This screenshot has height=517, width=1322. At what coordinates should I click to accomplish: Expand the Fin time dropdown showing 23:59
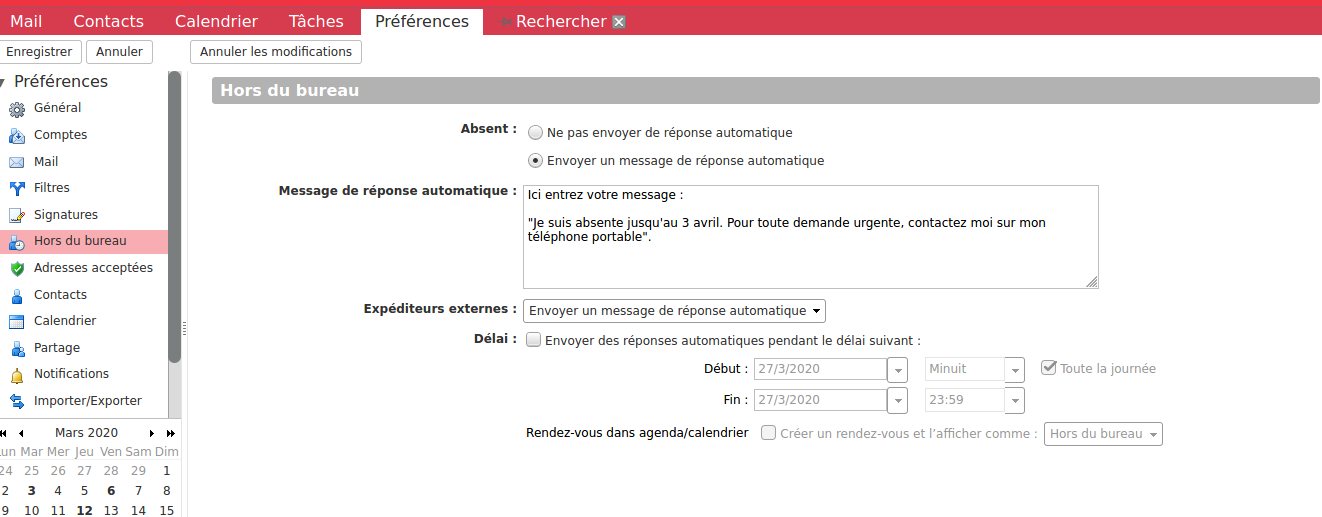tap(1015, 401)
